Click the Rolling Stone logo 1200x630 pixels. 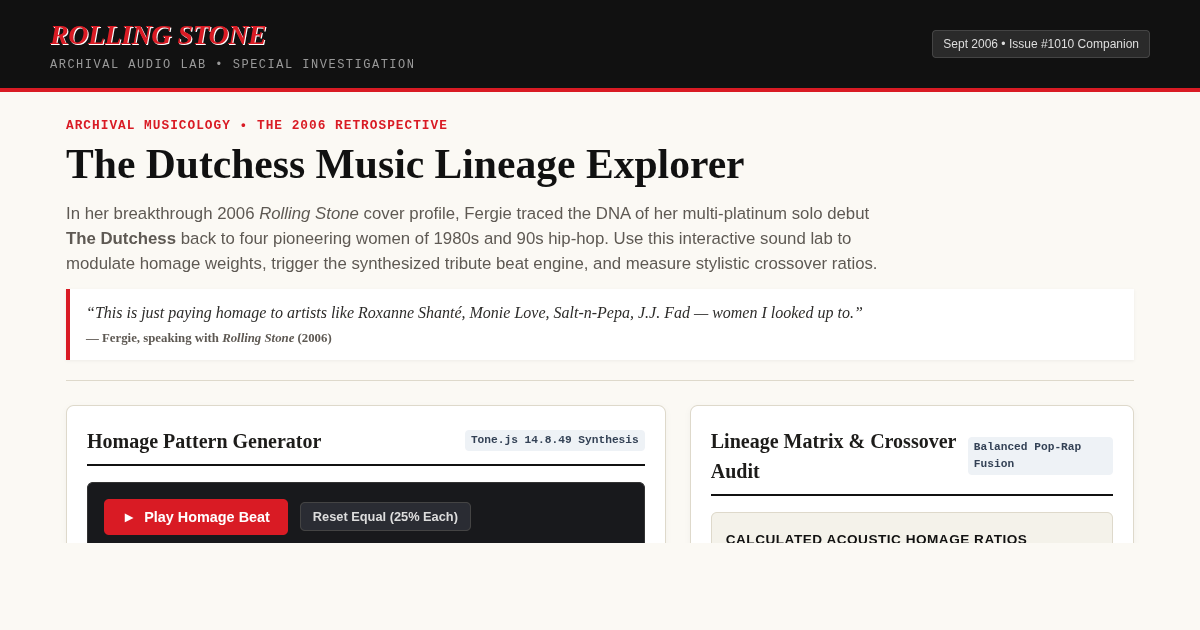[x=158, y=35]
